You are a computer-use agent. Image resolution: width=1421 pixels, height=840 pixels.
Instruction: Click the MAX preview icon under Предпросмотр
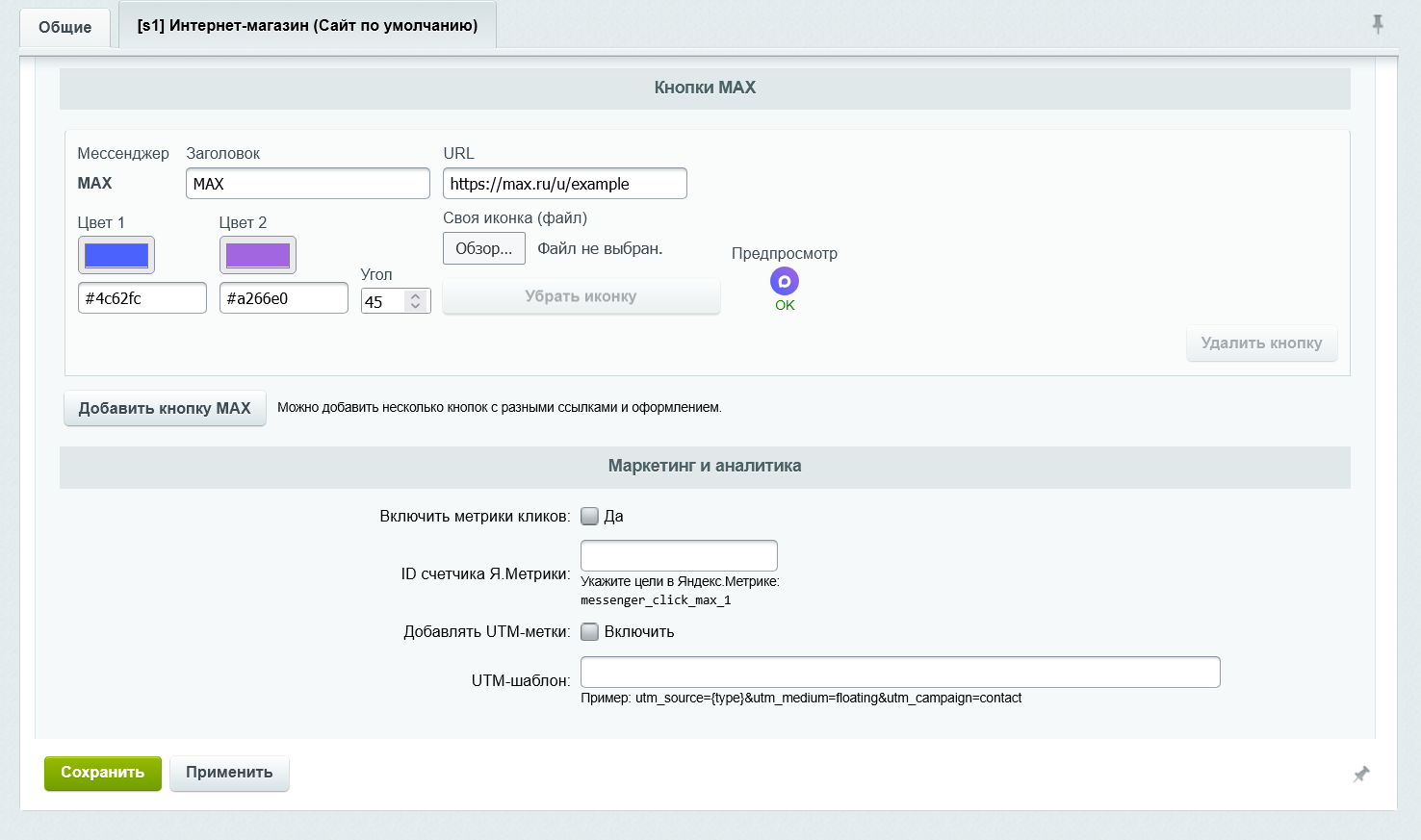tap(785, 281)
